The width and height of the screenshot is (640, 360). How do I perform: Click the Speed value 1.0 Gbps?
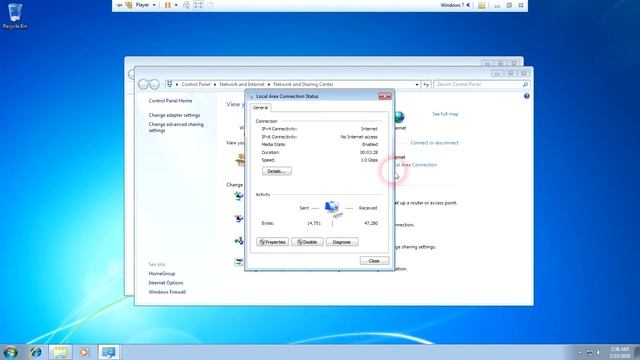coord(369,160)
